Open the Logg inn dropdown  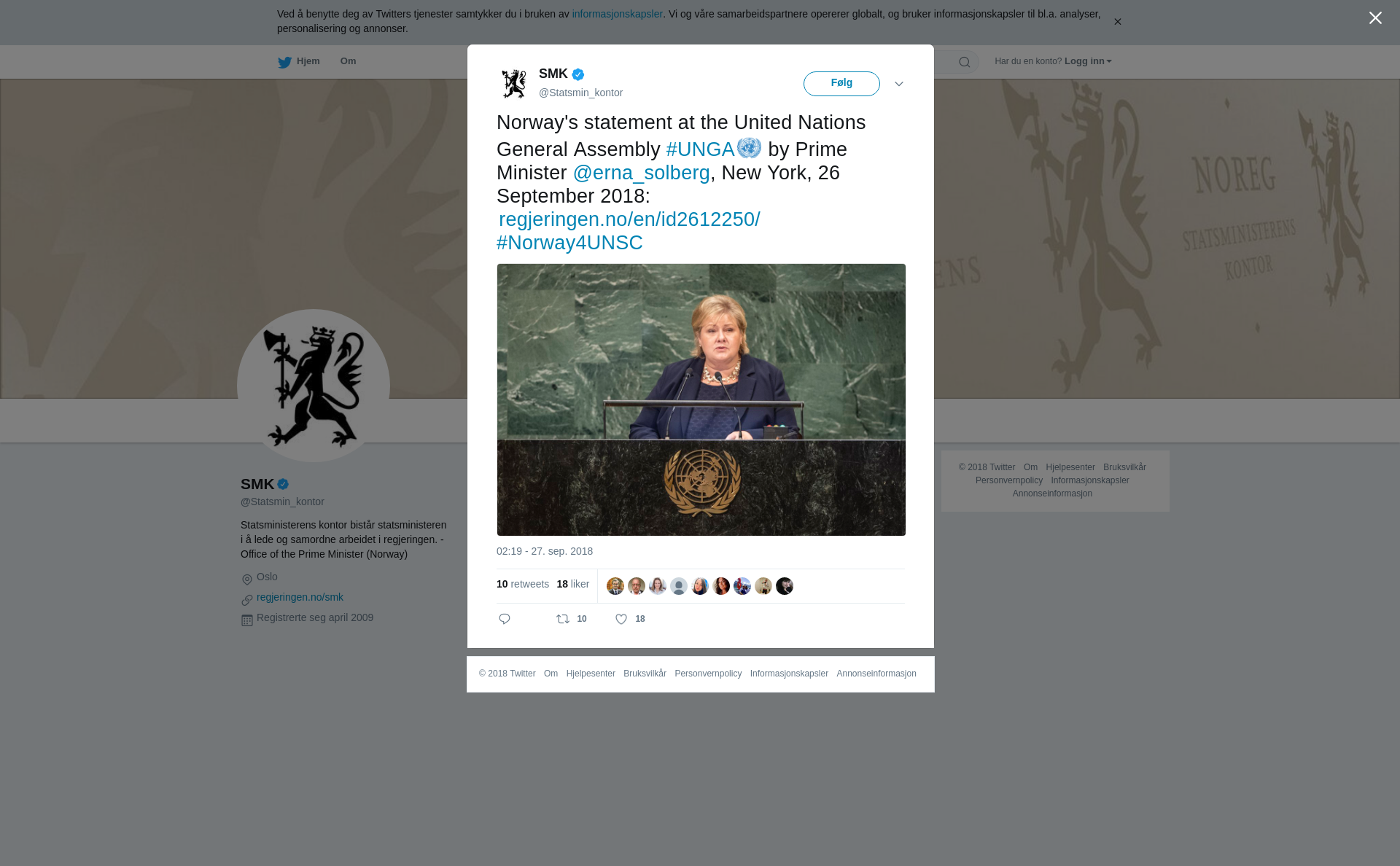1088,61
